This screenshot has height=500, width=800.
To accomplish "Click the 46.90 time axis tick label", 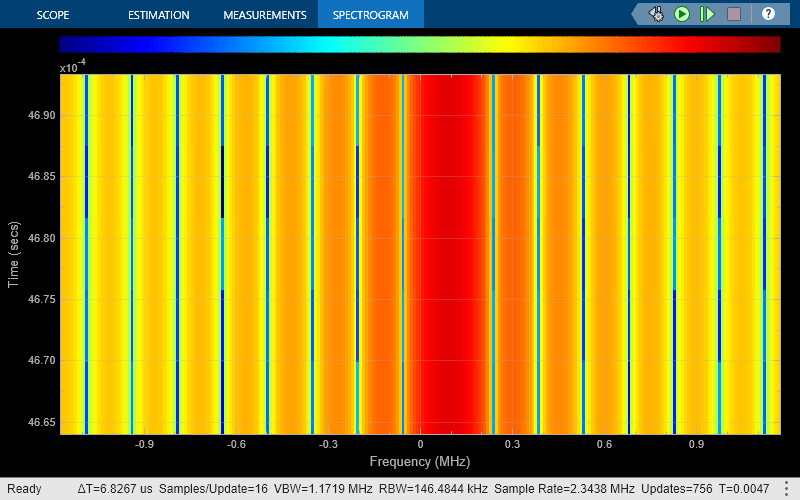I will pyautogui.click(x=42, y=115).
